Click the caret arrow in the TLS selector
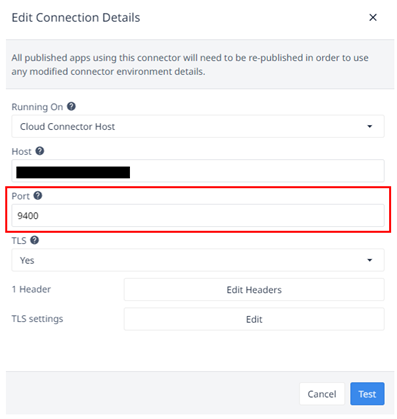 369,260
